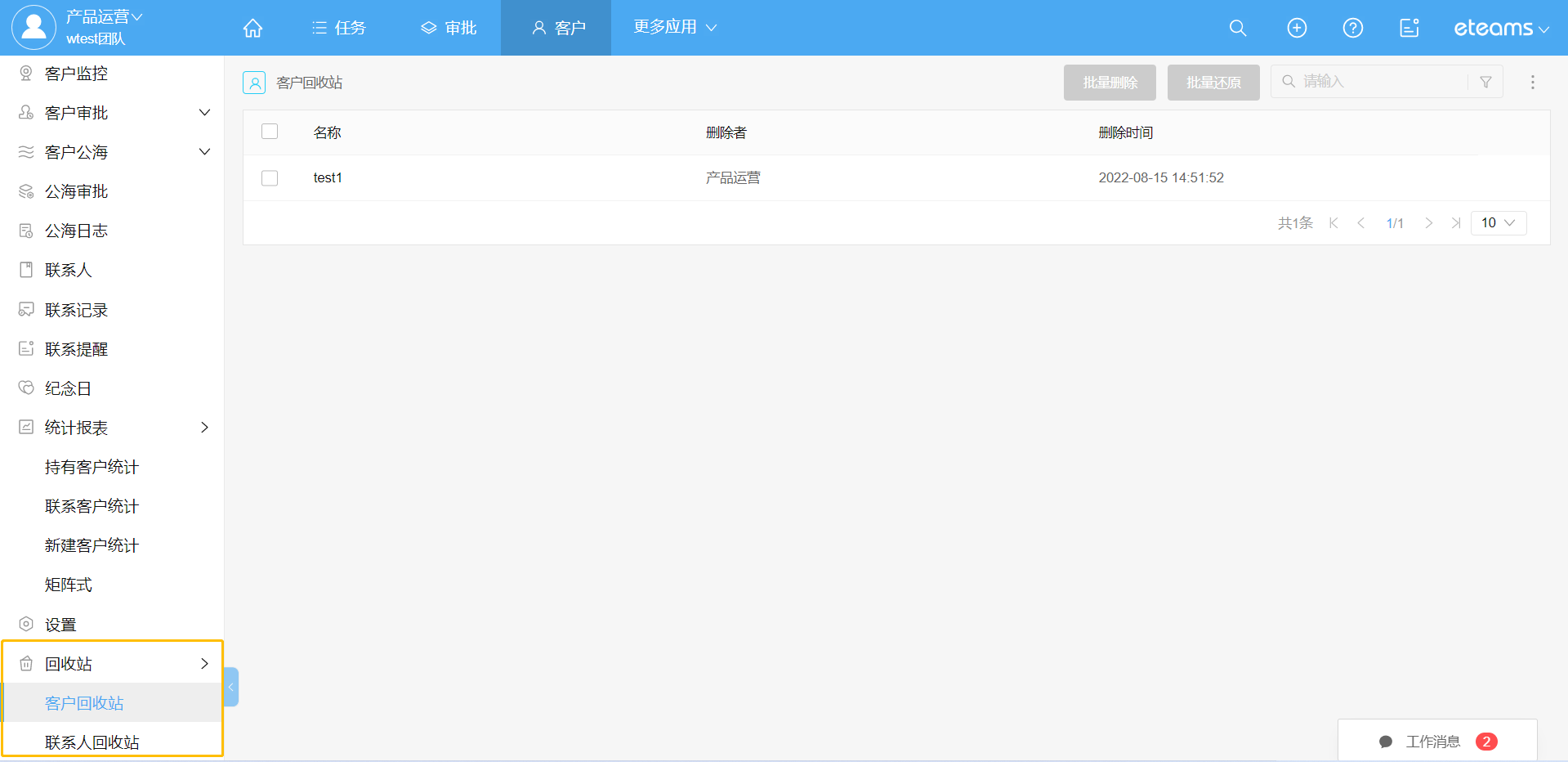Open the three-dot more options menu
Screen dimensions: 1568x762
1532,82
